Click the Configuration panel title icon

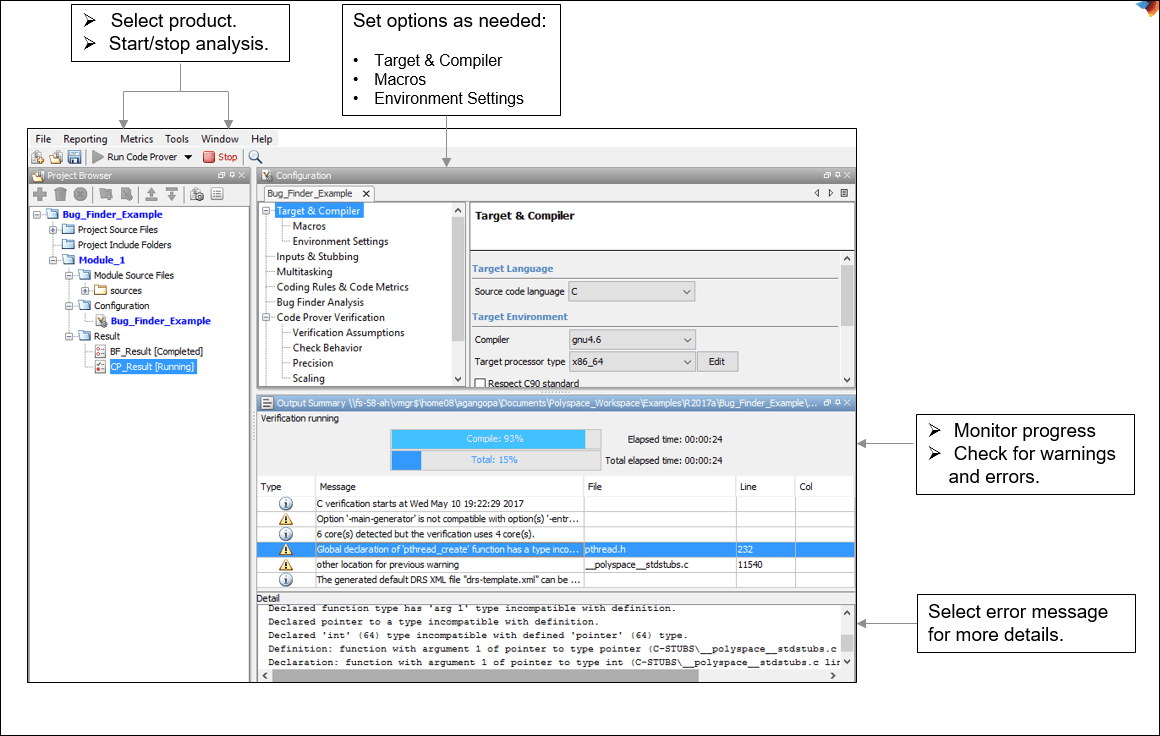[x=267, y=175]
